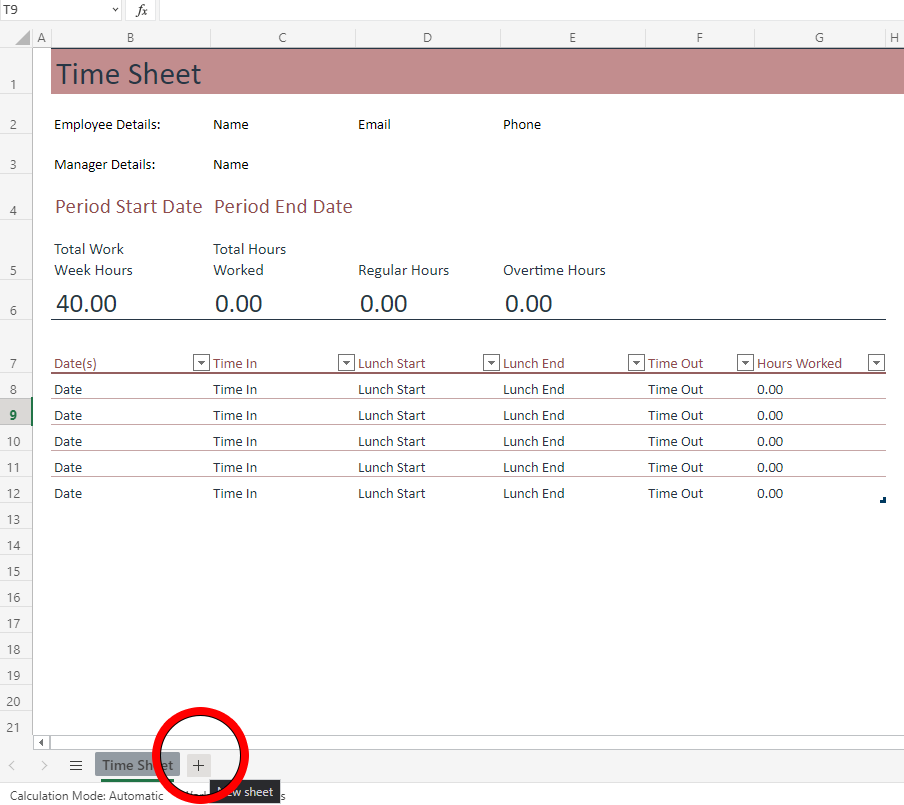Go to previous sheet using left arrow
Viewport: 904px width, 805px height.
(x=12, y=765)
